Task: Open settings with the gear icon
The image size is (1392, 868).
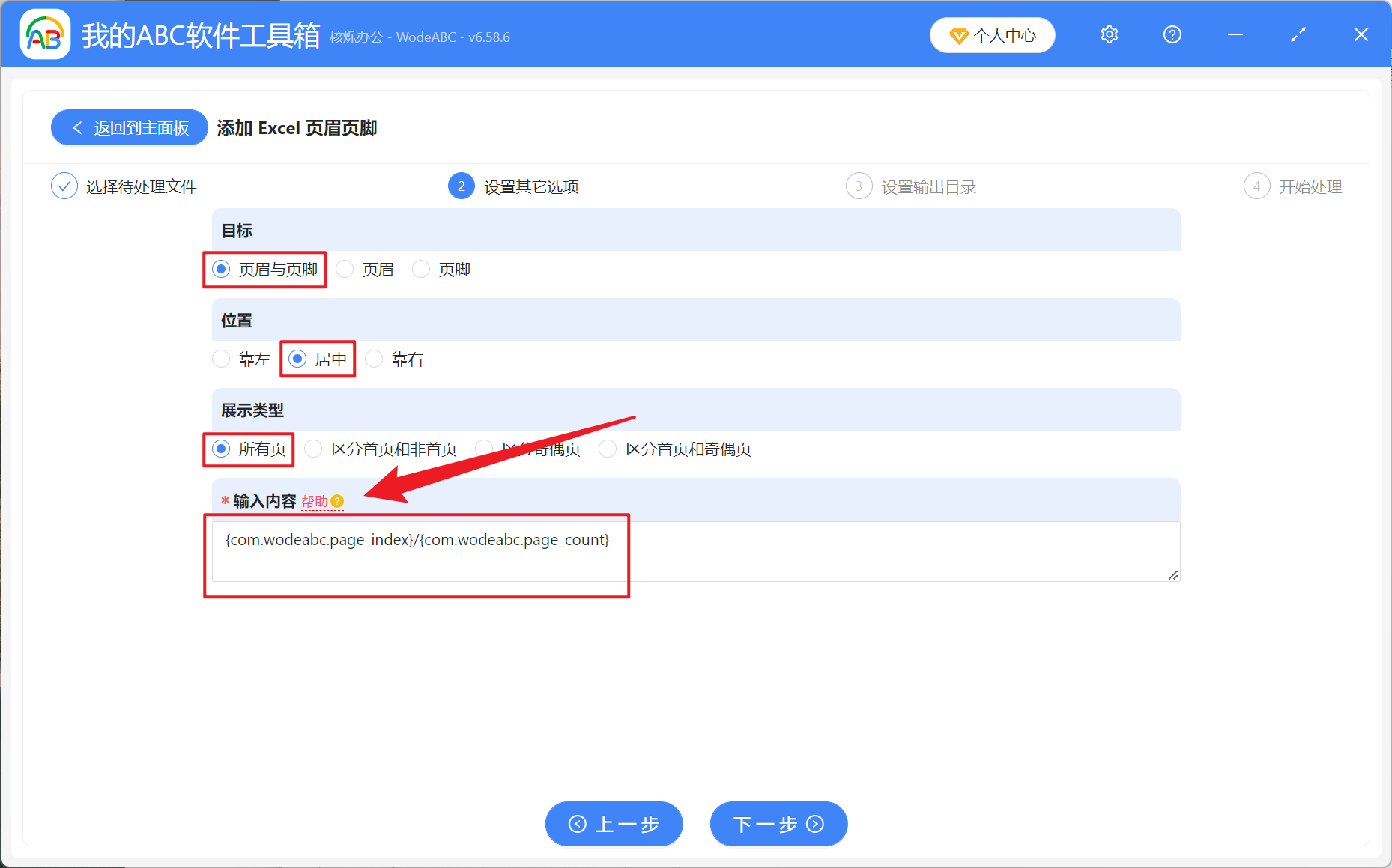Action: tap(1109, 34)
